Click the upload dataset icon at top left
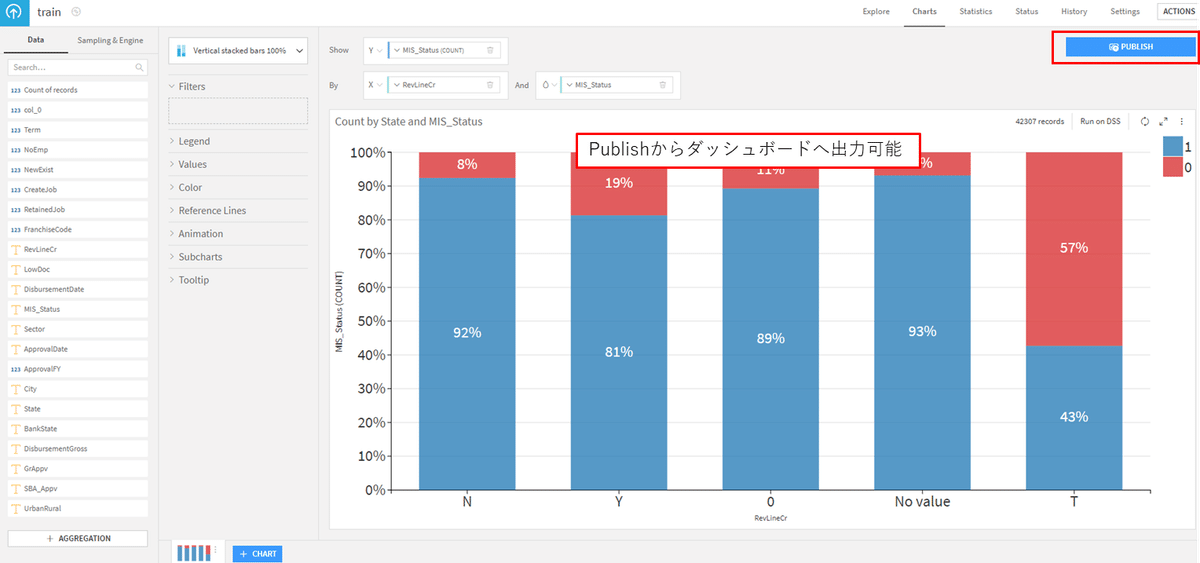Viewport: 1200px width, 563px height. click(14, 12)
